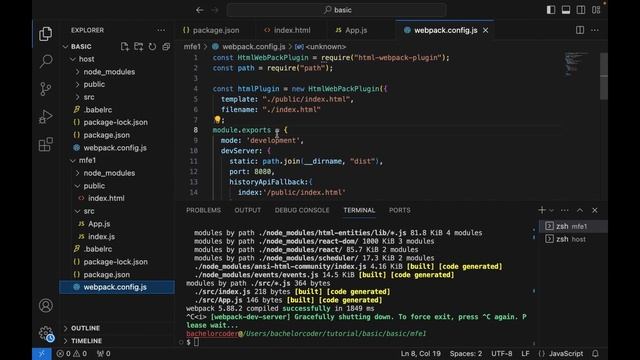640x360 pixels.
Task: Expand mfe1 node_modules folder
Action: point(78,173)
